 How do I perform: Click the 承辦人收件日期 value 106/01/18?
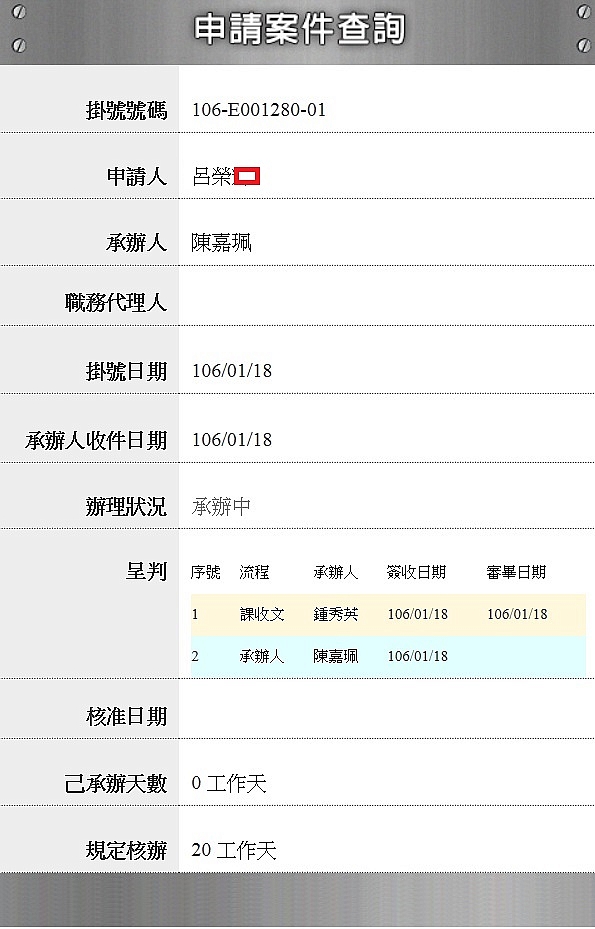pos(232,440)
